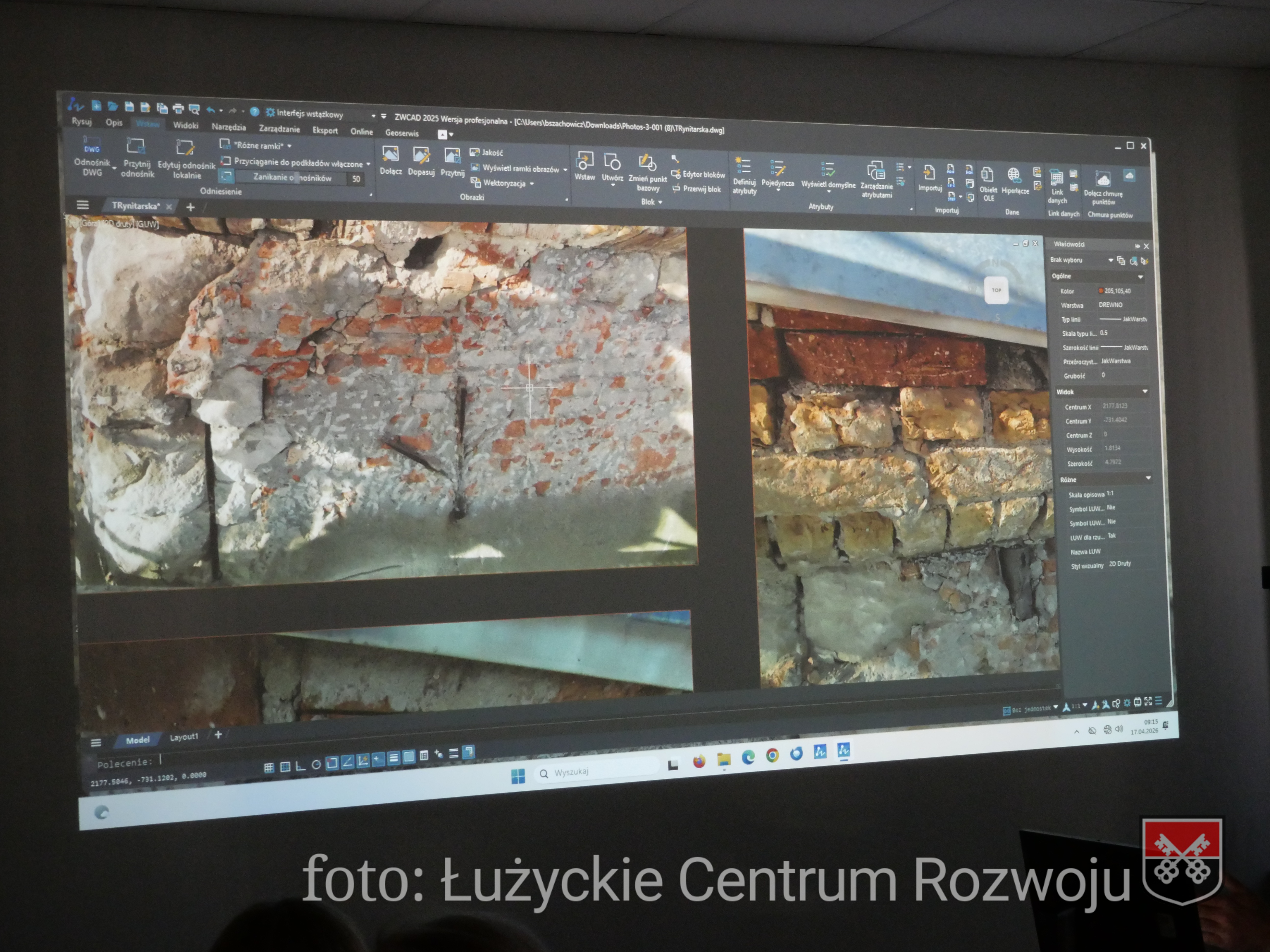1270x952 pixels.
Task: Click the Wstaw block insert icon
Action: [x=585, y=161]
